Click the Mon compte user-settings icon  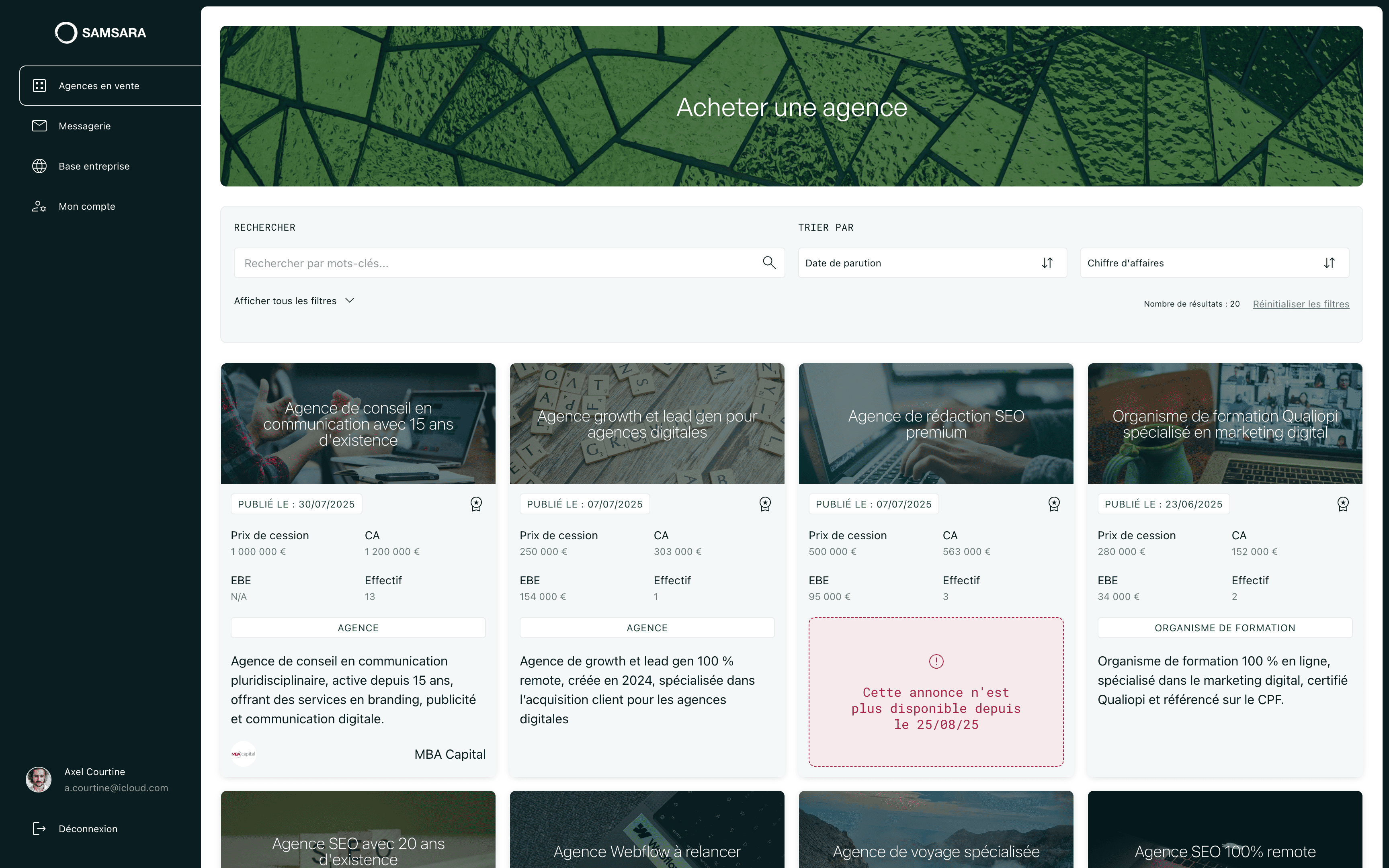click(x=39, y=206)
